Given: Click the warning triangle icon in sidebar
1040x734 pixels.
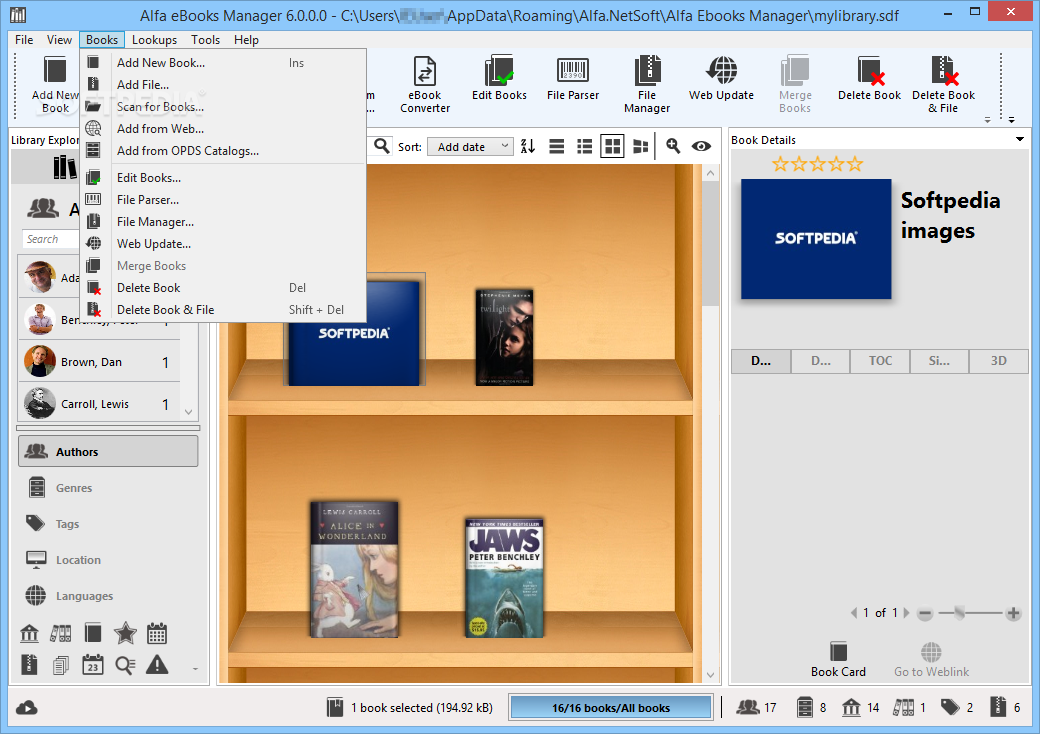Looking at the screenshot, I should coord(157,664).
